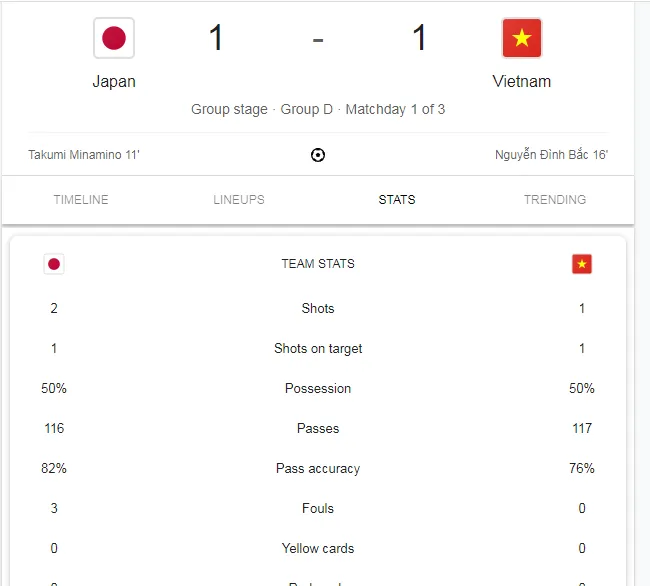Open the Trending tab
Viewport: 650px width, 586px height.
pos(555,200)
